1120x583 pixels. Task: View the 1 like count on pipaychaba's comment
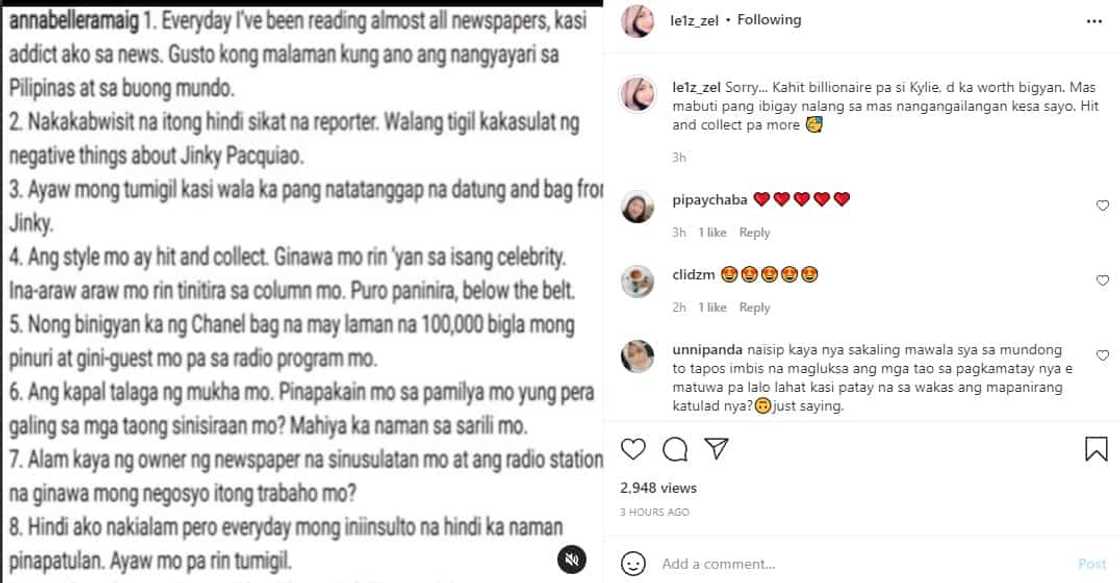pyautogui.click(x=712, y=232)
